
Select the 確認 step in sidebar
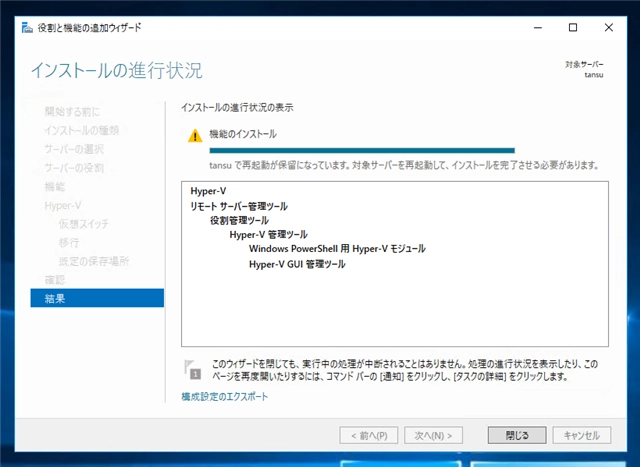coord(55,280)
